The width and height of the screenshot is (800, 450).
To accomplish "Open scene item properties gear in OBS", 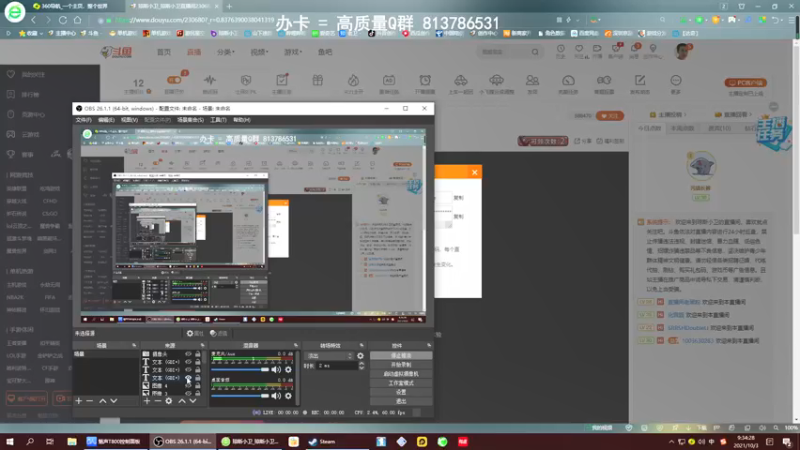I will pyautogui.click(x=194, y=333).
